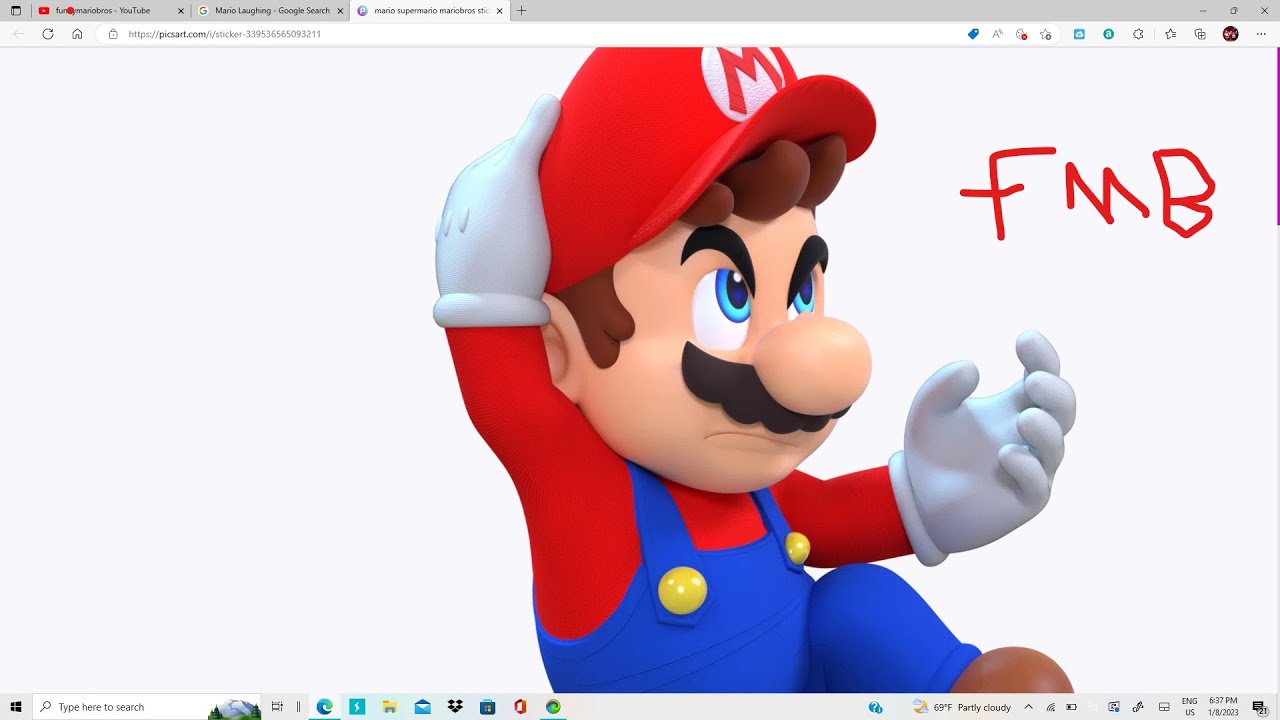Open the green circle 'a' extension
Image resolution: width=1280 pixels, height=720 pixels.
[1108, 34]
